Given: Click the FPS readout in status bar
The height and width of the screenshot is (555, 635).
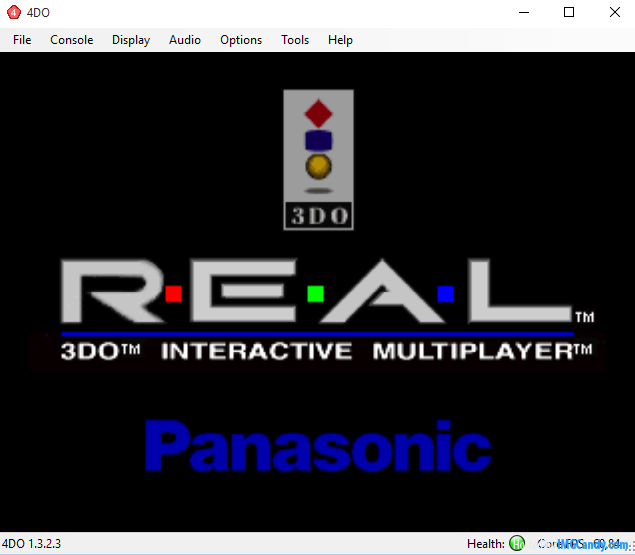Looking at the screenshot, I should pos(585,544).
